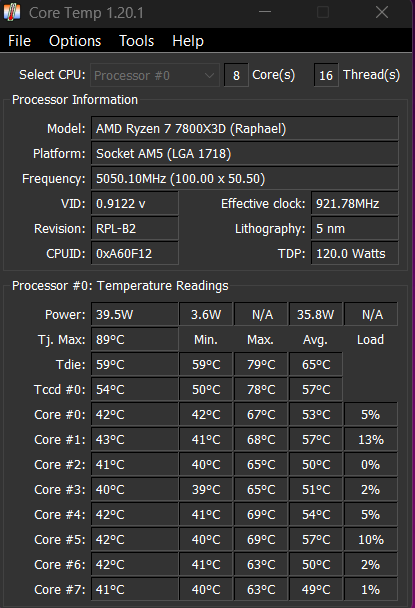
Task: Click the Frequency field showing 5050.10MHz
Action: (245, 178)
